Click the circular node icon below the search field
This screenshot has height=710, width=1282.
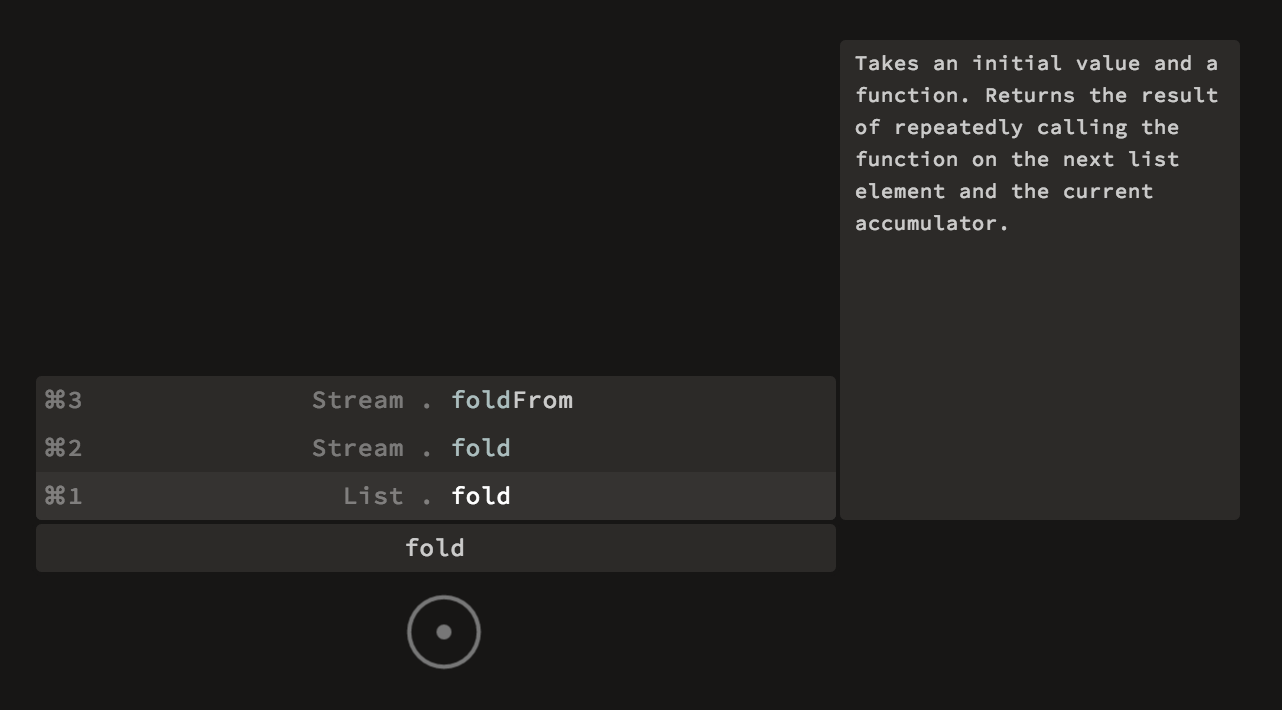[x=444, y=632]
